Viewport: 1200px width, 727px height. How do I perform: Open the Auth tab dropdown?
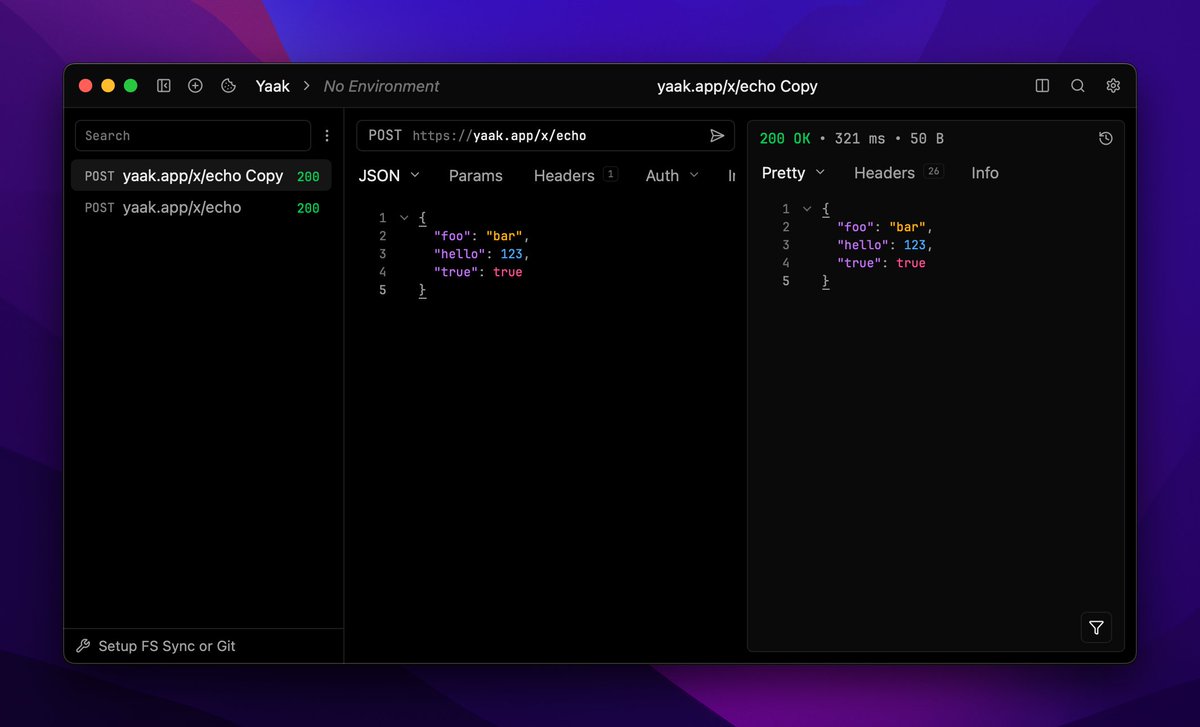[x=672, y=175]
